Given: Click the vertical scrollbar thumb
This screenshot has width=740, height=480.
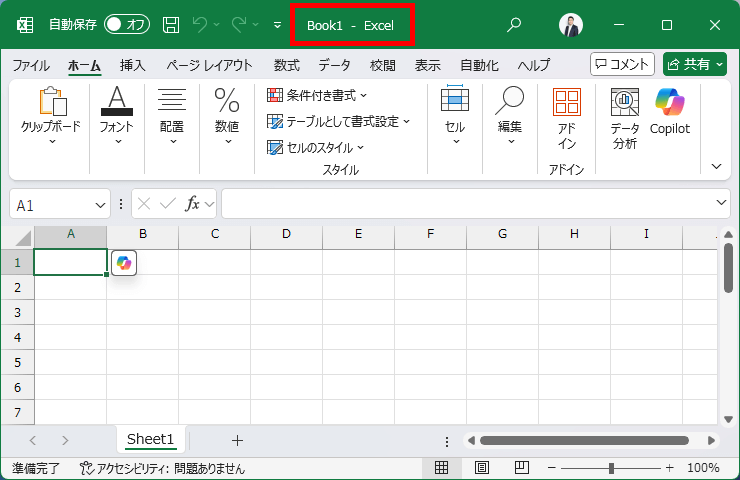Looking at the screenshot, I should point(728,268).
